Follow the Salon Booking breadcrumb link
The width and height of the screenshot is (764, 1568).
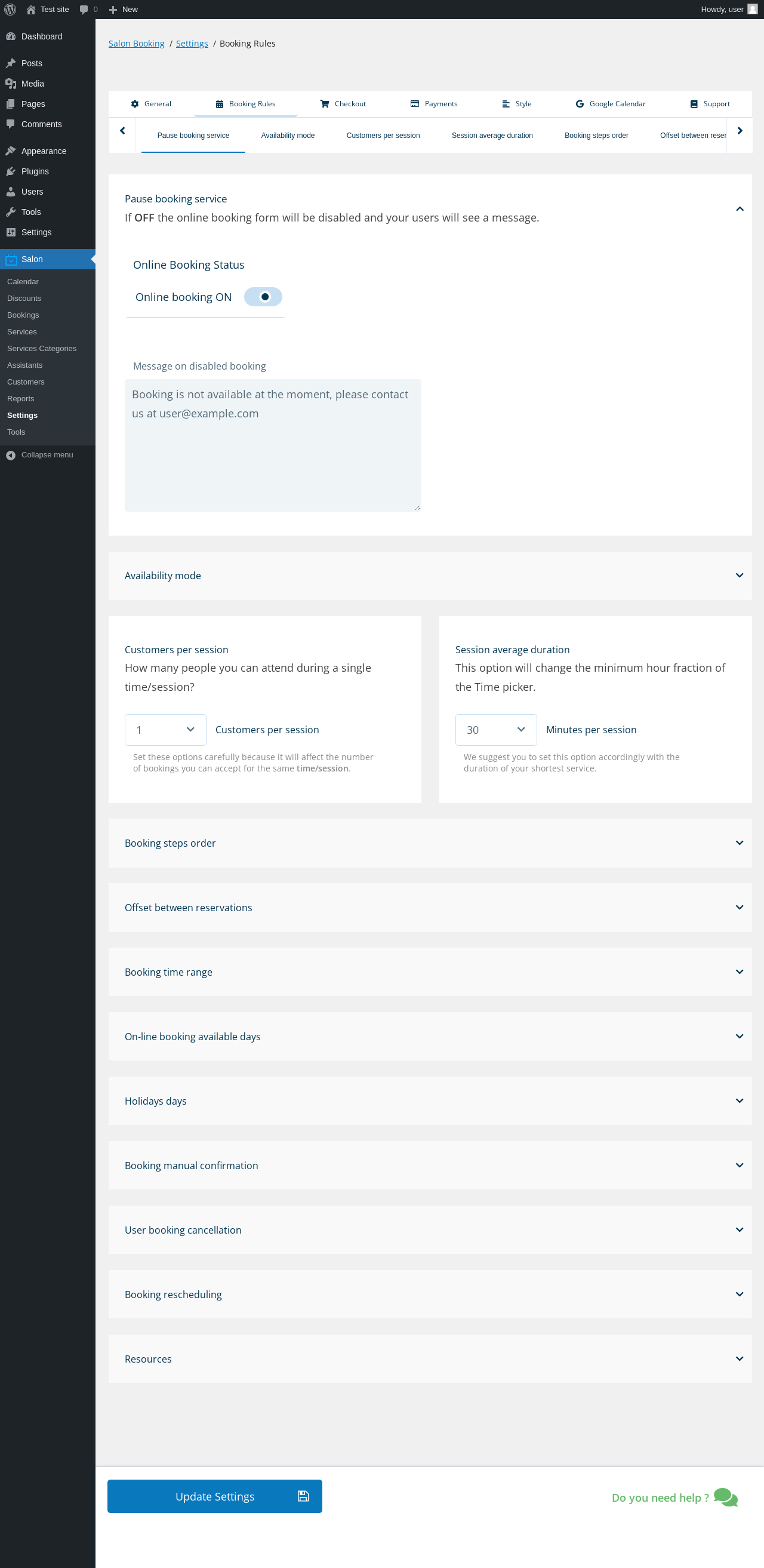click(136, 43)
